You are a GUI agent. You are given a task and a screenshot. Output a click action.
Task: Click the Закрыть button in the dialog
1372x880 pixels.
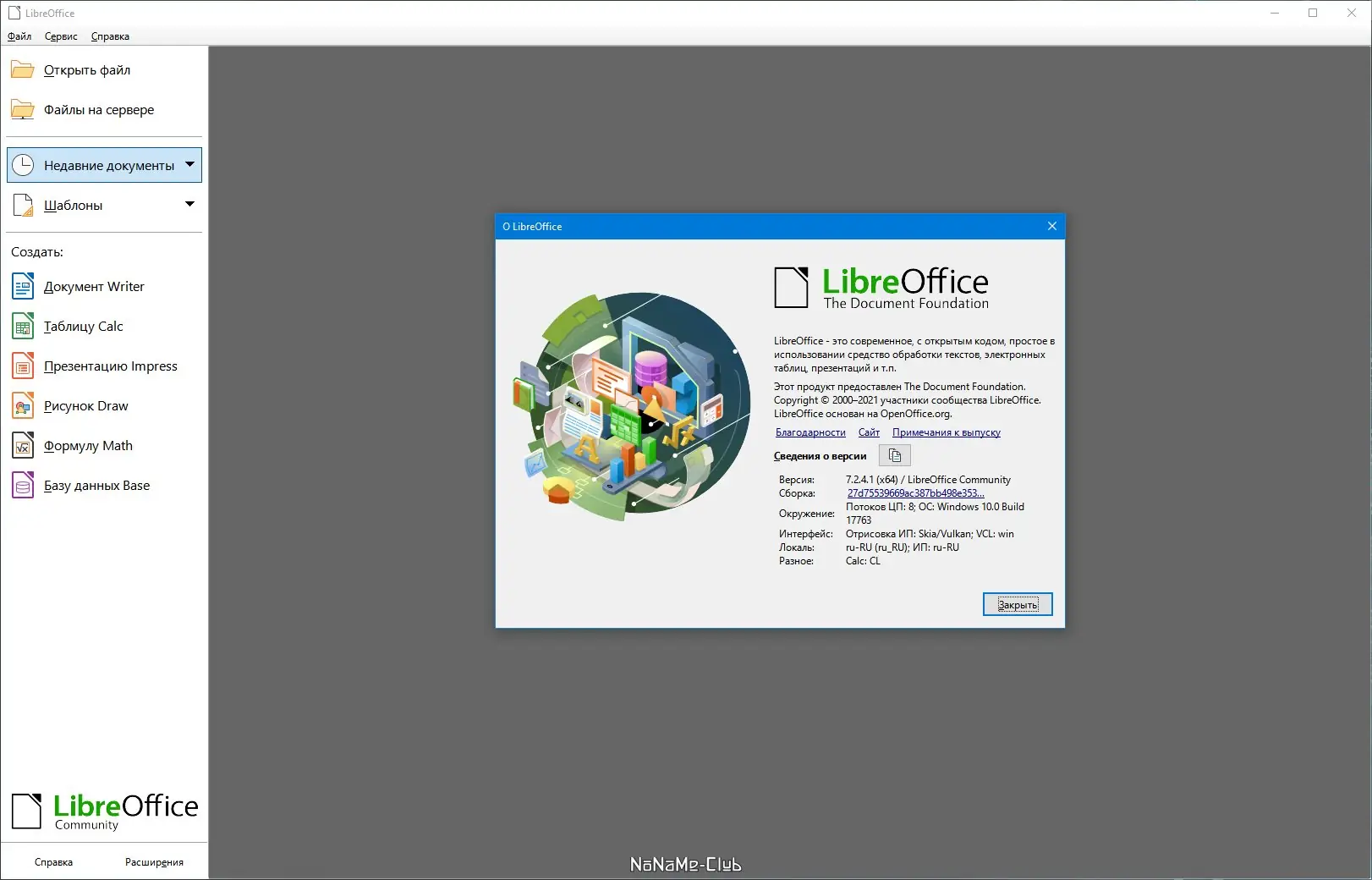[1018, 604]
